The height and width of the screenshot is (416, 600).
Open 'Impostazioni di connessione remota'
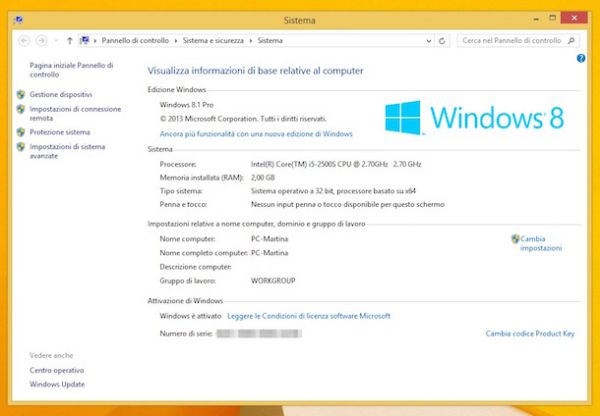pos(74,113)
